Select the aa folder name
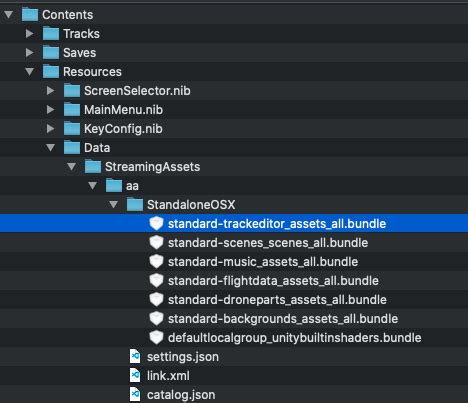Screen dimensions: 468x403 (132, 186)
